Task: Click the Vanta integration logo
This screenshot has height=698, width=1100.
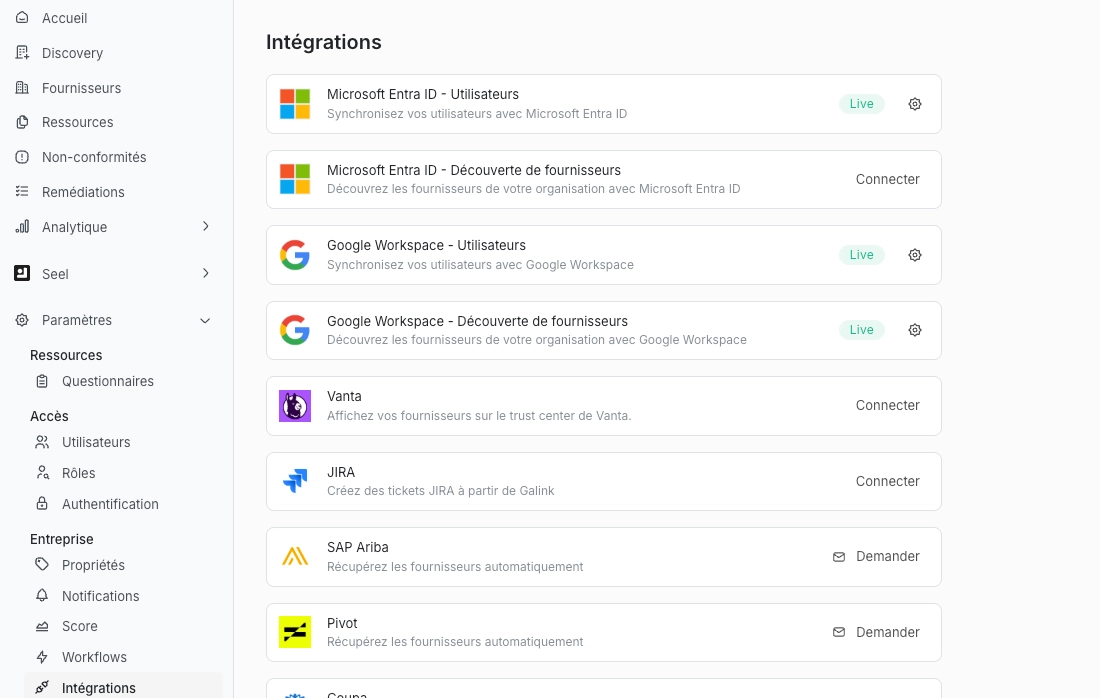Action: tap(295, 406)
